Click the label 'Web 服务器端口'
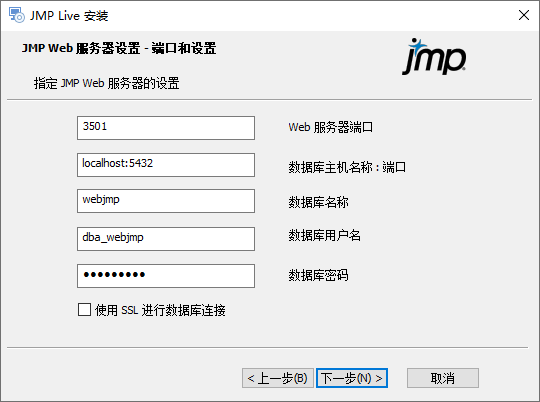Image resolution: width=540 pixels, height=402 pixels. point(331,127)
